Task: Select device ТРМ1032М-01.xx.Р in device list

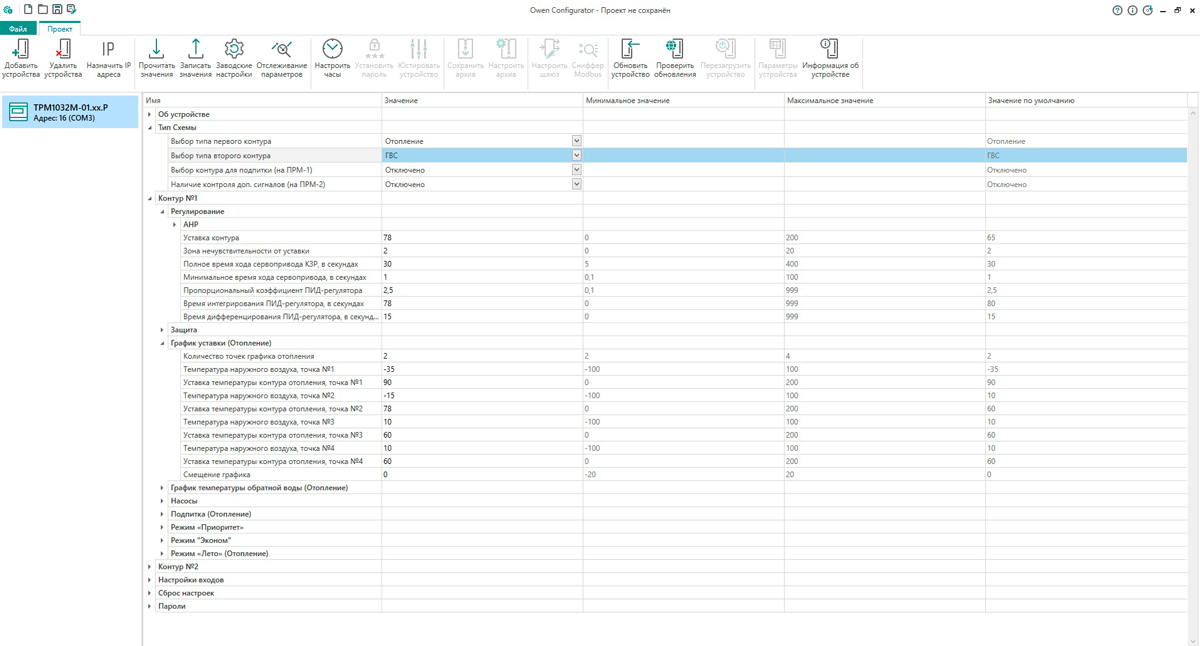Action: click(70, 112)
